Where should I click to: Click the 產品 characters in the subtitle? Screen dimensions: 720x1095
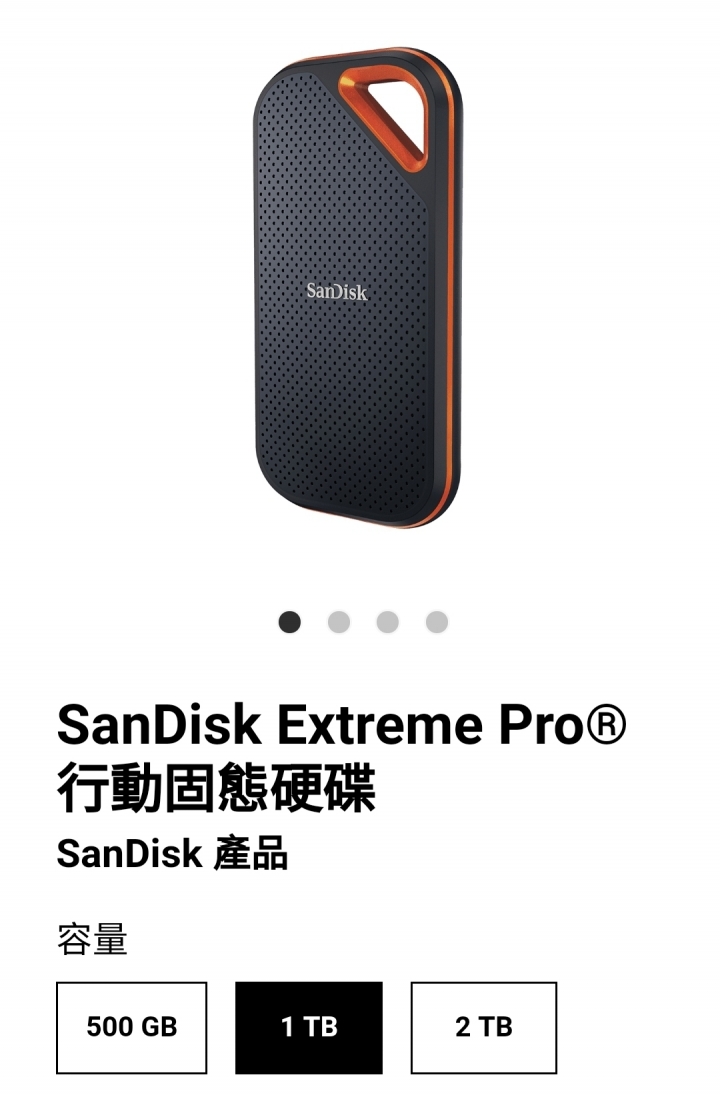[x=251, y=853]
